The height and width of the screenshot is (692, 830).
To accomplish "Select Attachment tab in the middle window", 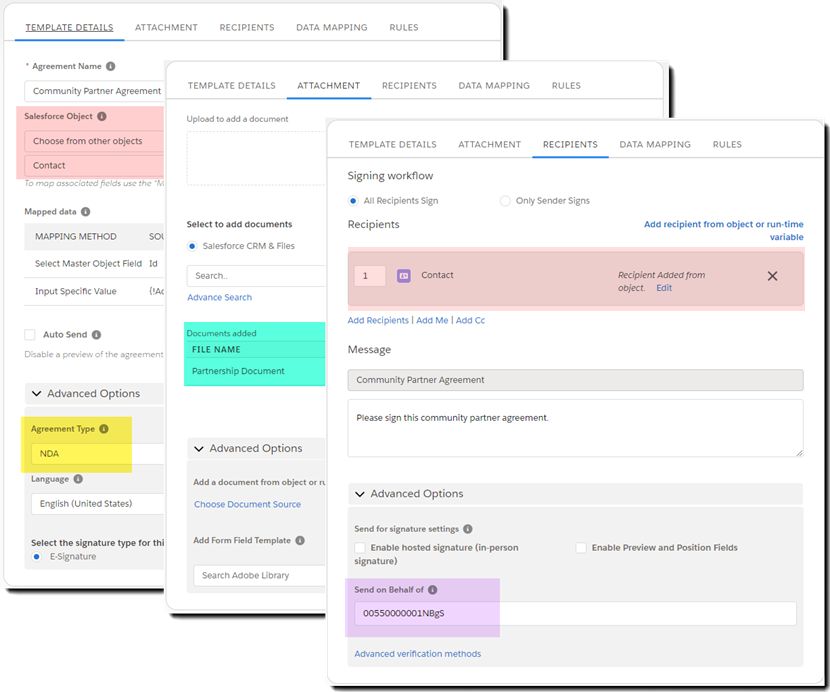I will click(x=329, y=86).
